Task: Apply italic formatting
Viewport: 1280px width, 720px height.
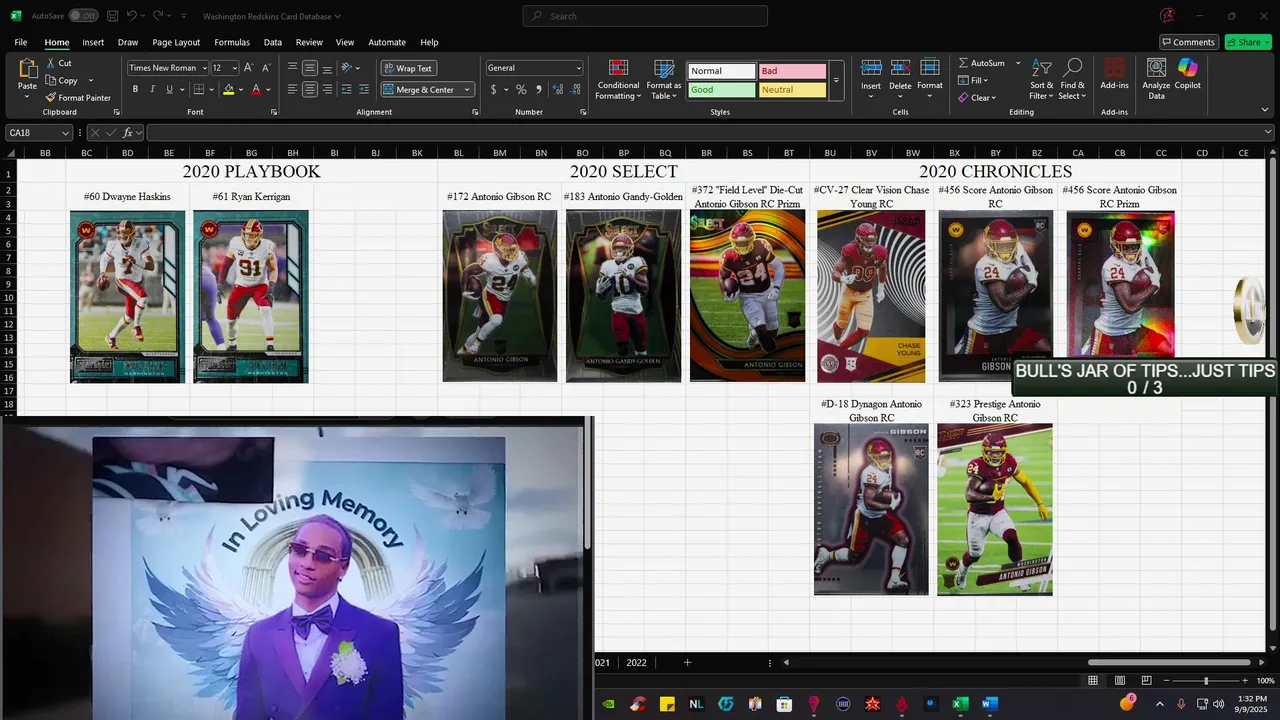Action: [x=152, y=89]
